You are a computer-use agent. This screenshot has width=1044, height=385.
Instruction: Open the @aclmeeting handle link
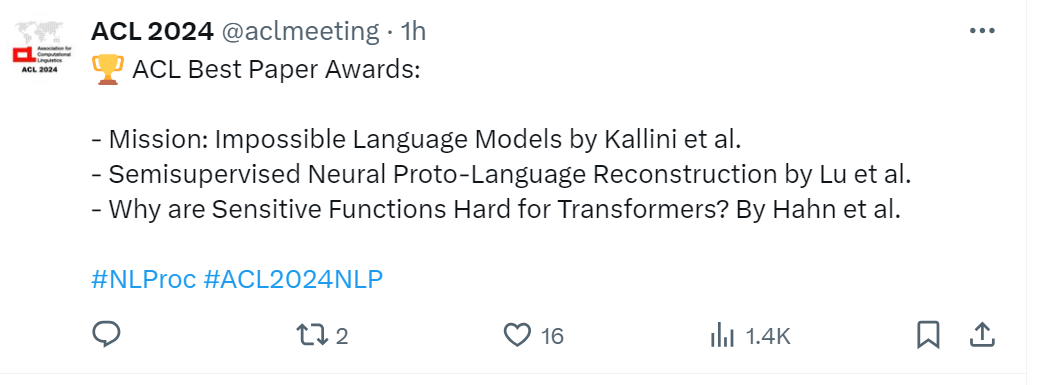[300, 31]
